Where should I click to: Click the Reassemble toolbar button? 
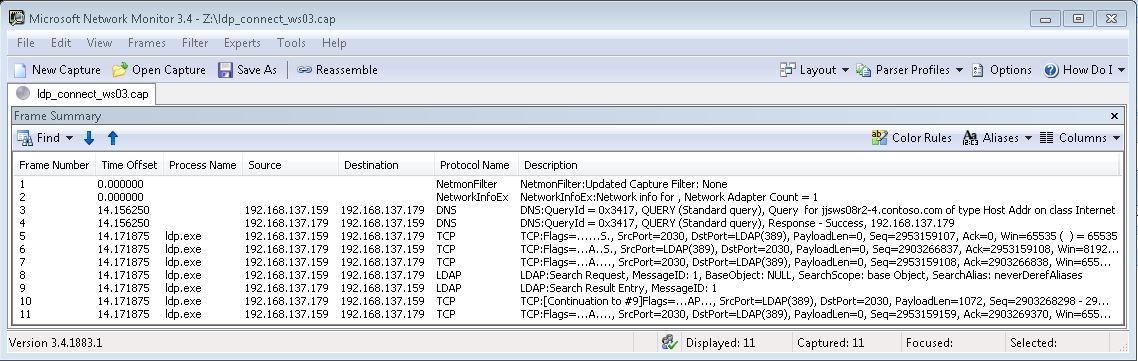pos(337,70)
